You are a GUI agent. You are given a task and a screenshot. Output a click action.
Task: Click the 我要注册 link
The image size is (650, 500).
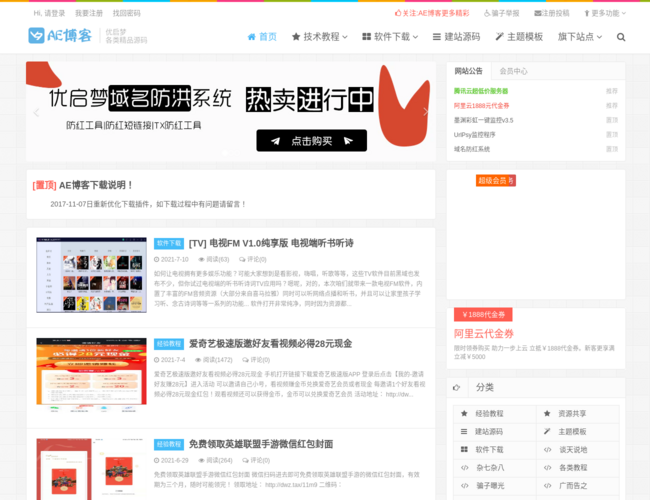89,13
